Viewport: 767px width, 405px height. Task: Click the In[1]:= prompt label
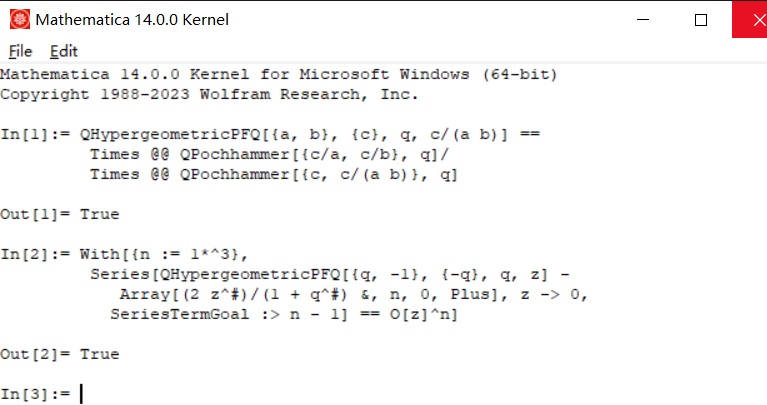tap(35, 135)
